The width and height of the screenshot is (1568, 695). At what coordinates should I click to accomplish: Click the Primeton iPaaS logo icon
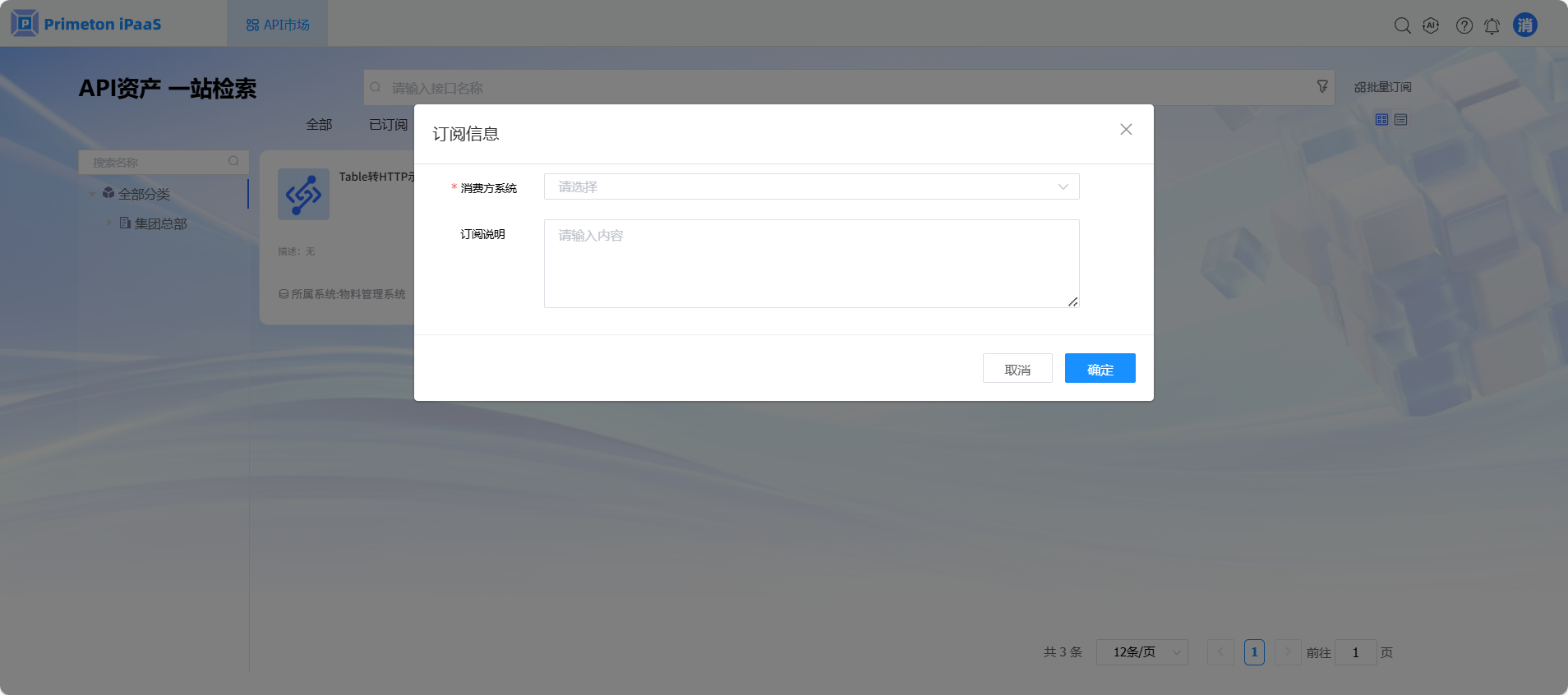pyautogui.click(x=25, y=24)
